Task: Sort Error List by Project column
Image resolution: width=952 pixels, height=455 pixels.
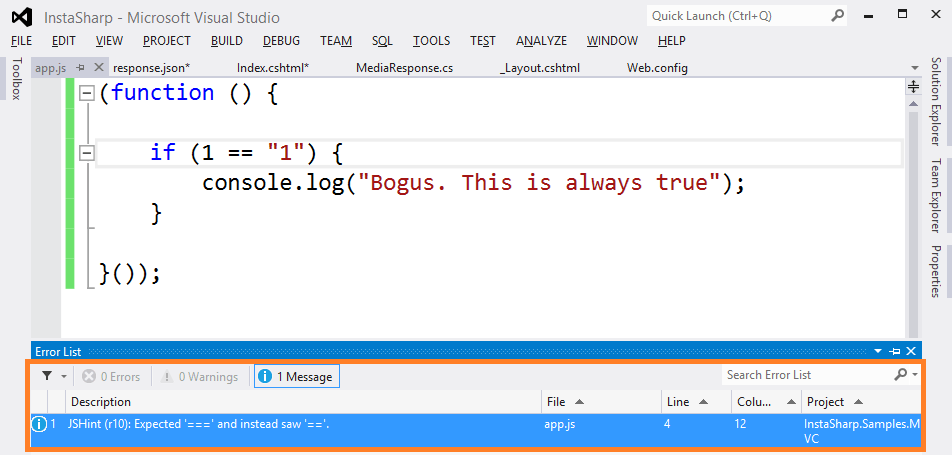Action: point(862,402)
